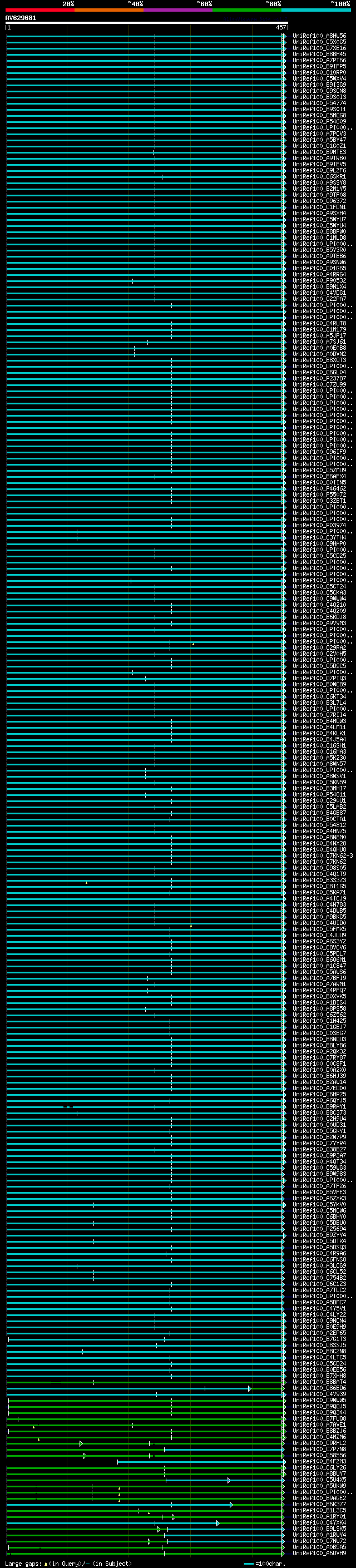
Task: Select the UniRef100_Q4N783 label
Action: [319, 904]
